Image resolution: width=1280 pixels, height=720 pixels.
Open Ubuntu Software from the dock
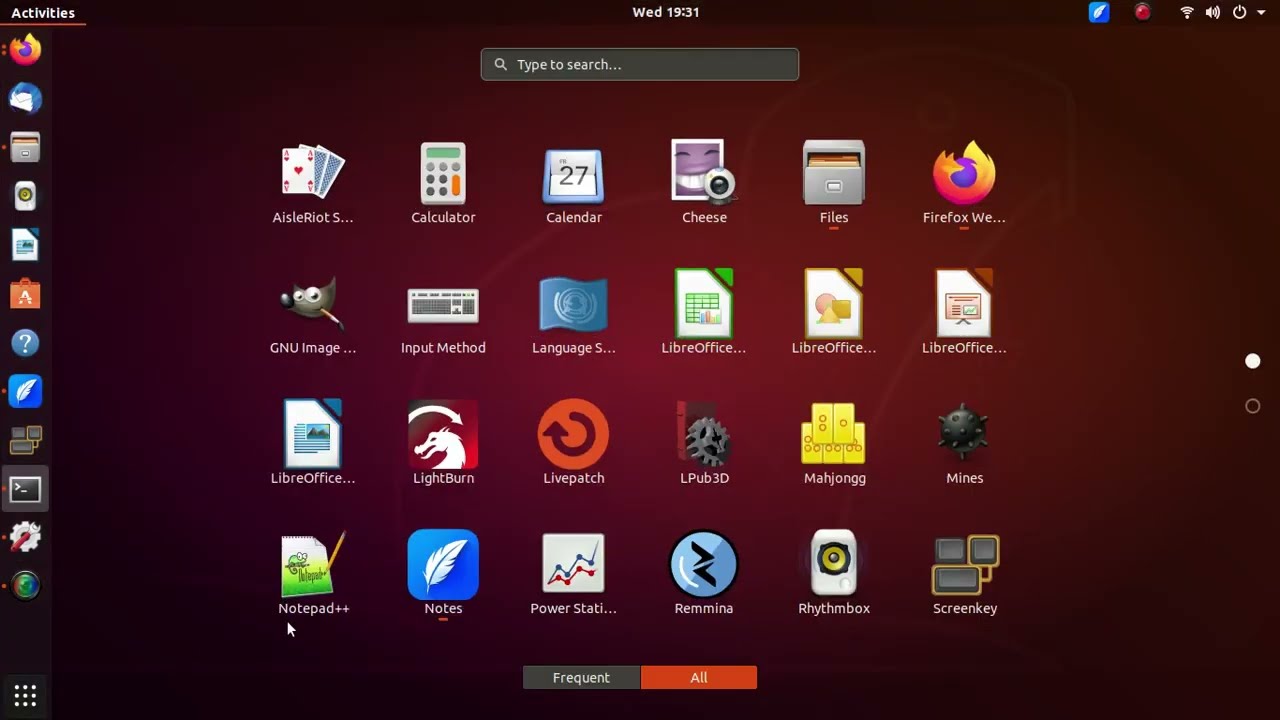(25, 294)
